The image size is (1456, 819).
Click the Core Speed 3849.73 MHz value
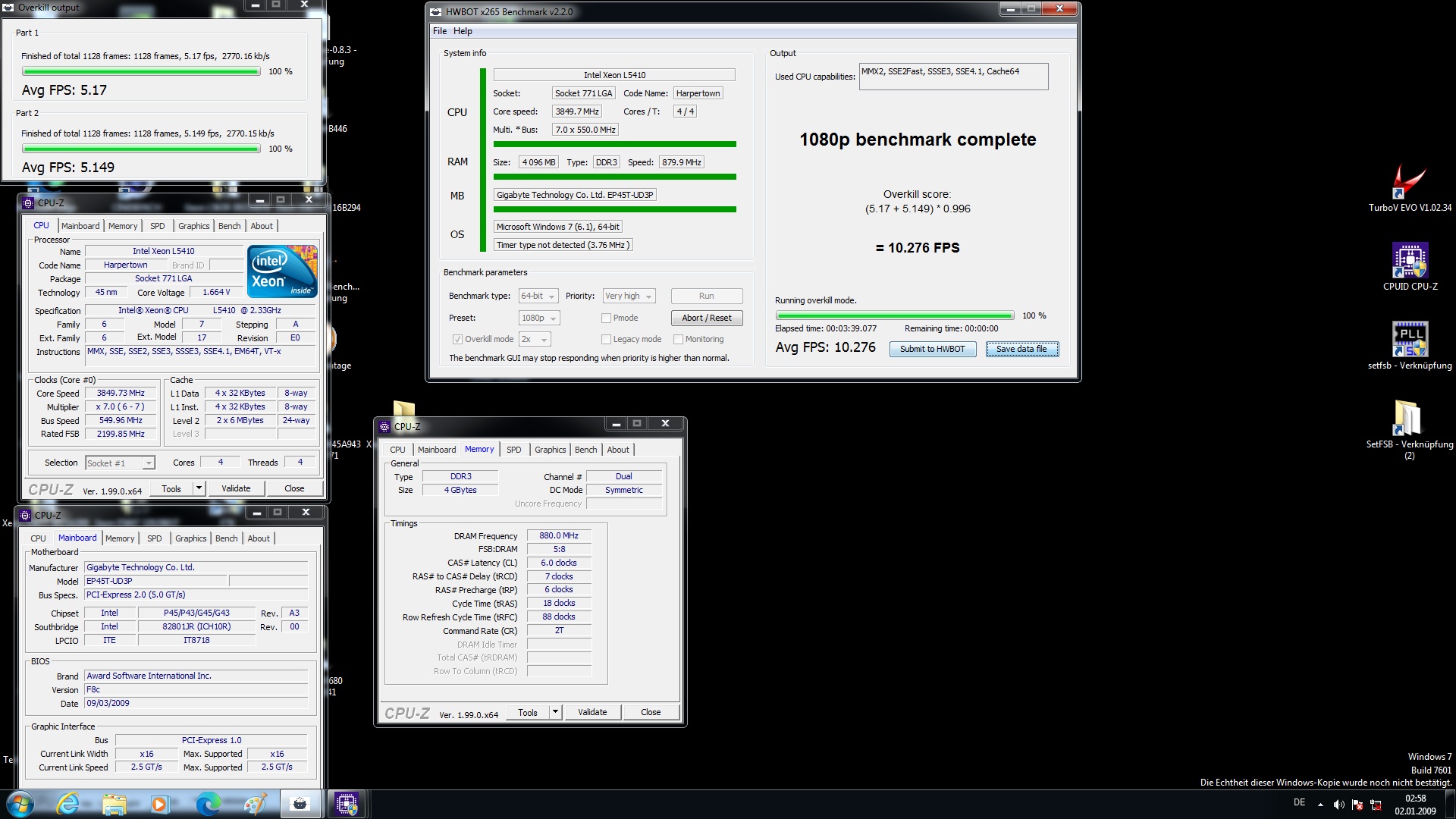tap(121, 393)
